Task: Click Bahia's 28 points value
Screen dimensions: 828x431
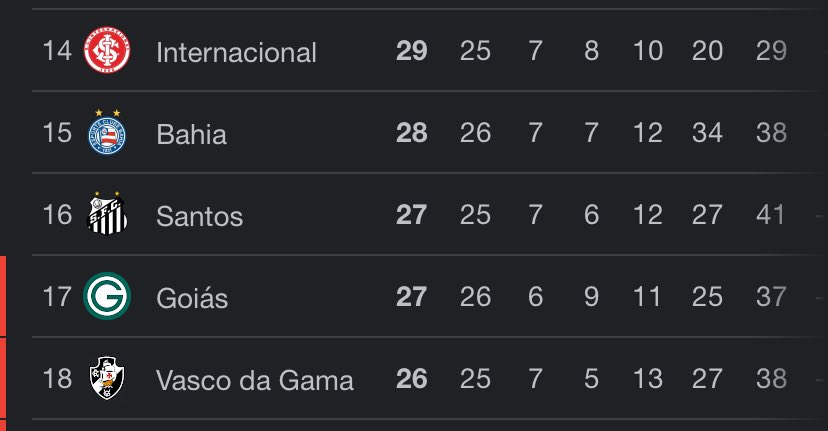Action: click(411, 133)
